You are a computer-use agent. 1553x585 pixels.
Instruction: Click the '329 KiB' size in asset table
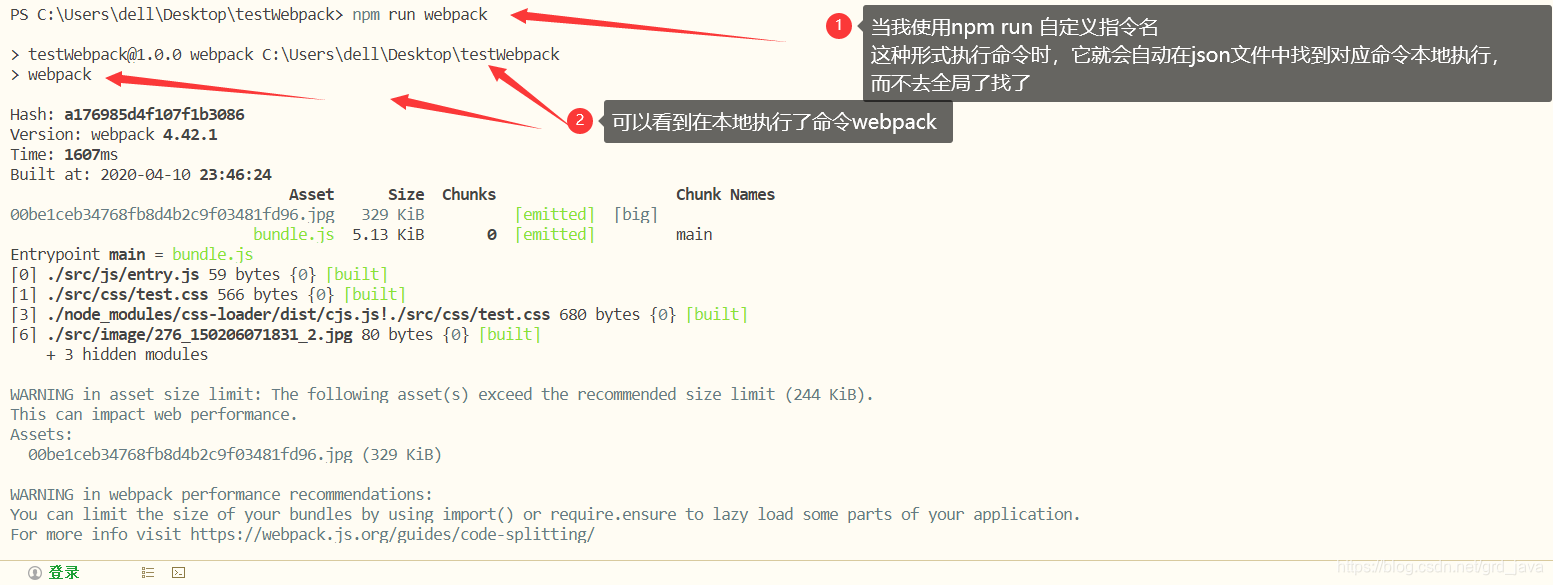coord(393,214)
